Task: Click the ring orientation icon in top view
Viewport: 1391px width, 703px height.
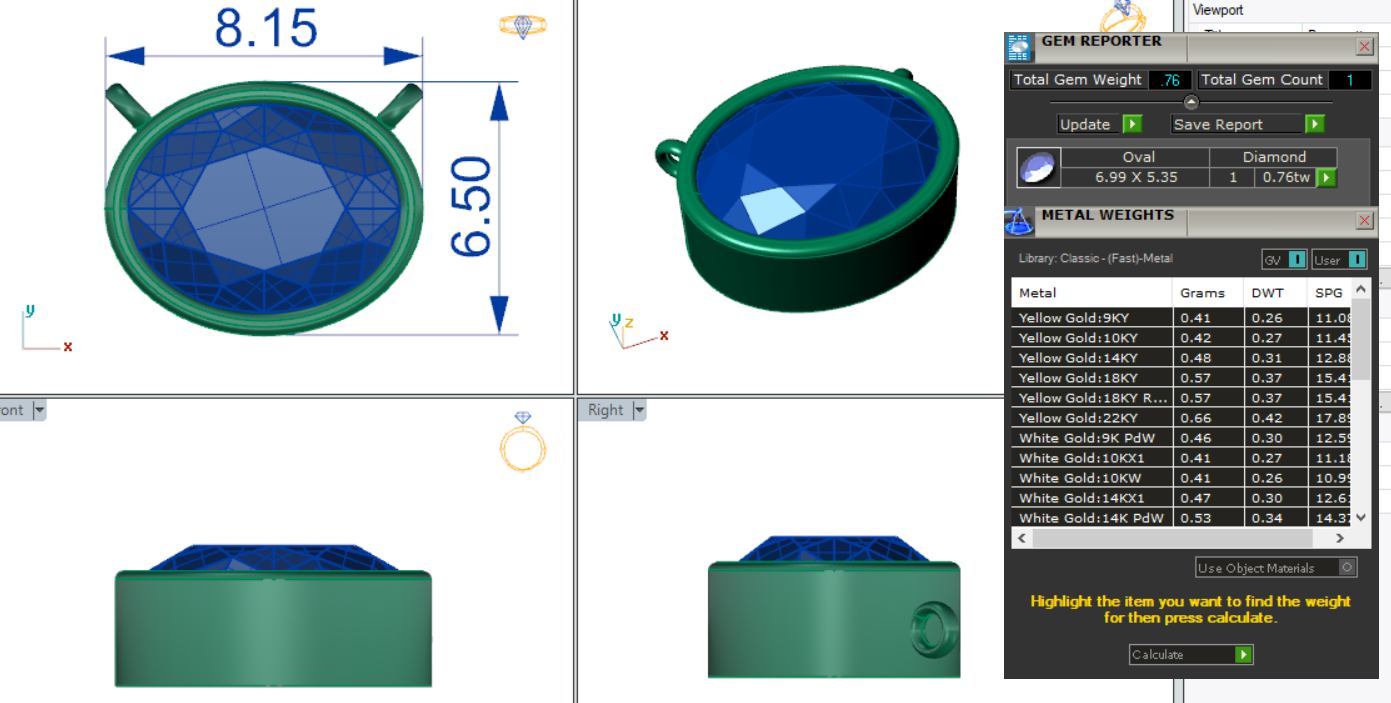Action: point(522,26)
